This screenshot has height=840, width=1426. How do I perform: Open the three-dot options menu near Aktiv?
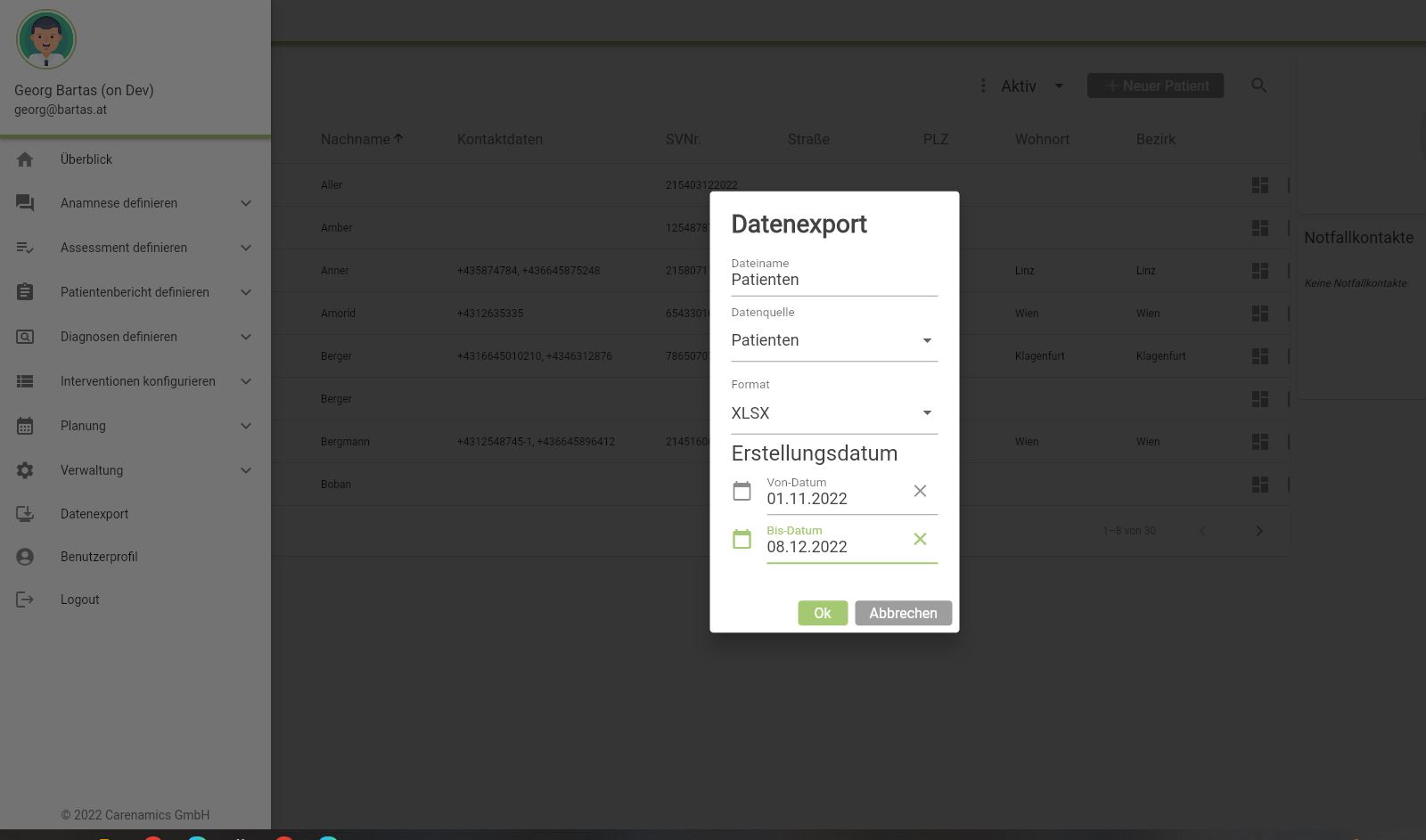click(983, 86)
